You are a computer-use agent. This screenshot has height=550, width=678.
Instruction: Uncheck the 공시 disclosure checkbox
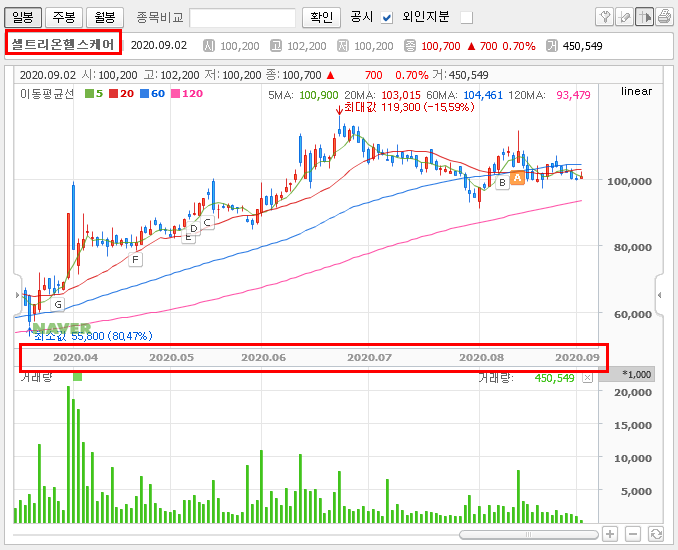(387, 18)
